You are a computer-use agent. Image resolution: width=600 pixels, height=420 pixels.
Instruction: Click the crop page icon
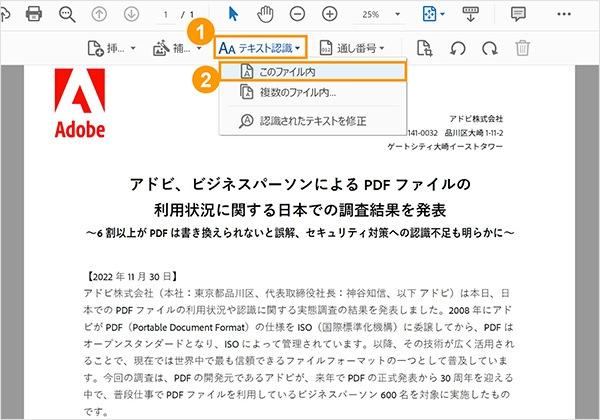[424, 48]
